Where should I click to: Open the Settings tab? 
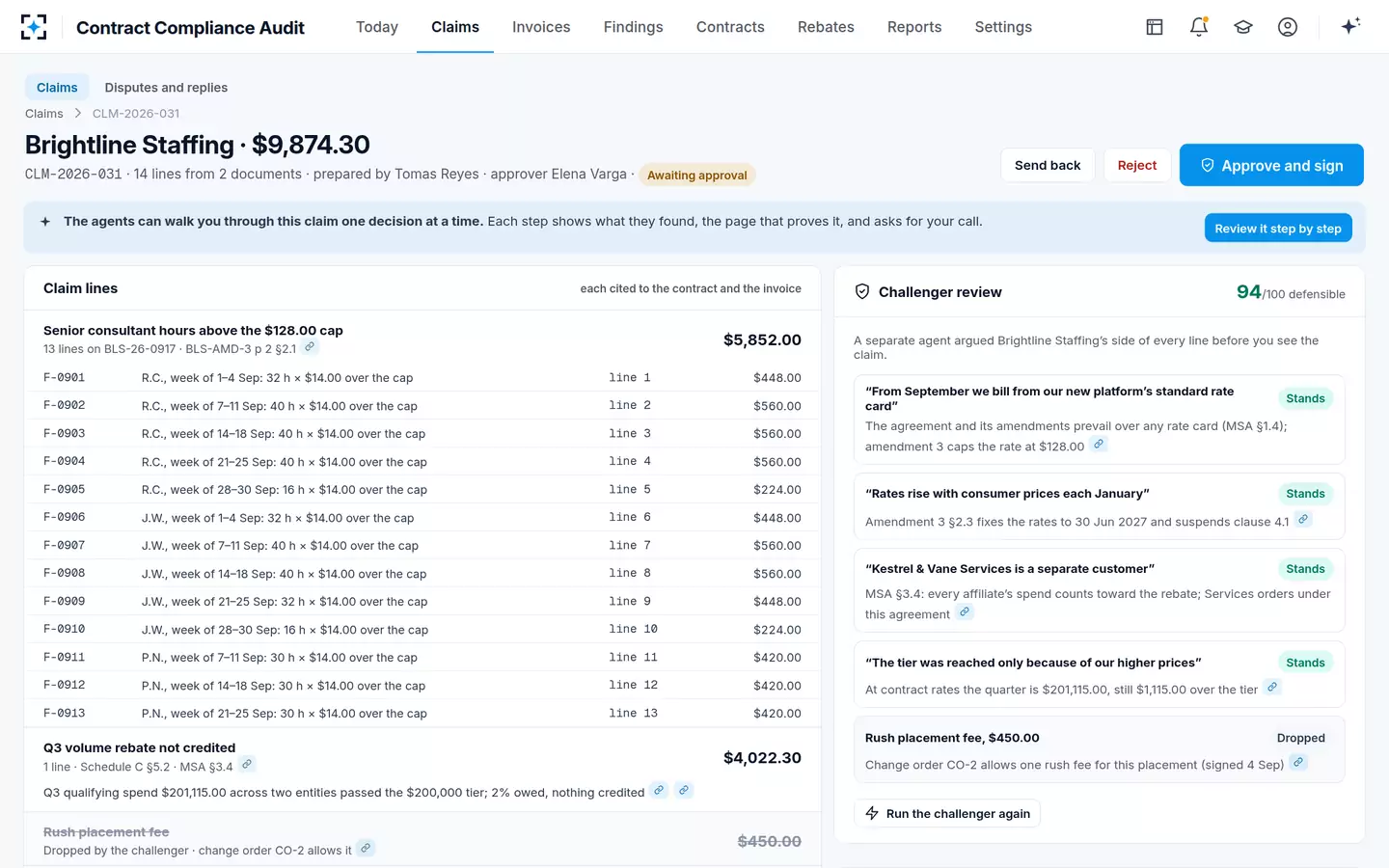click(x=1003, y=27)
